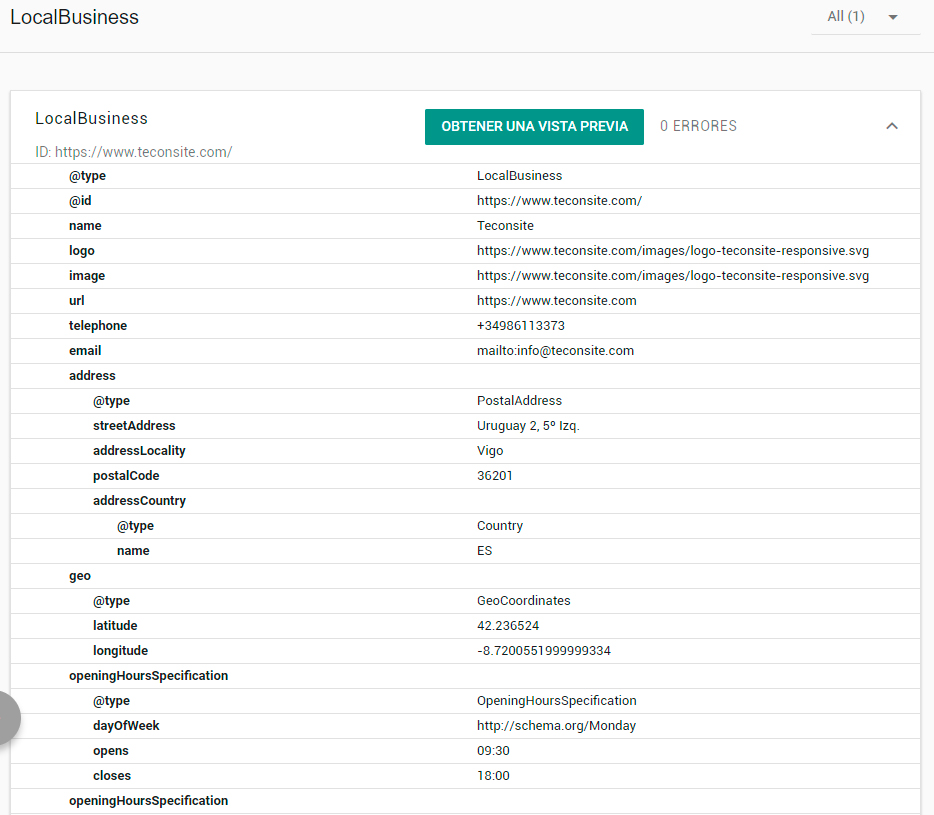Select the PostalAddress type value
Viewport: 934px width, 815px height.
tap(519, 401)
